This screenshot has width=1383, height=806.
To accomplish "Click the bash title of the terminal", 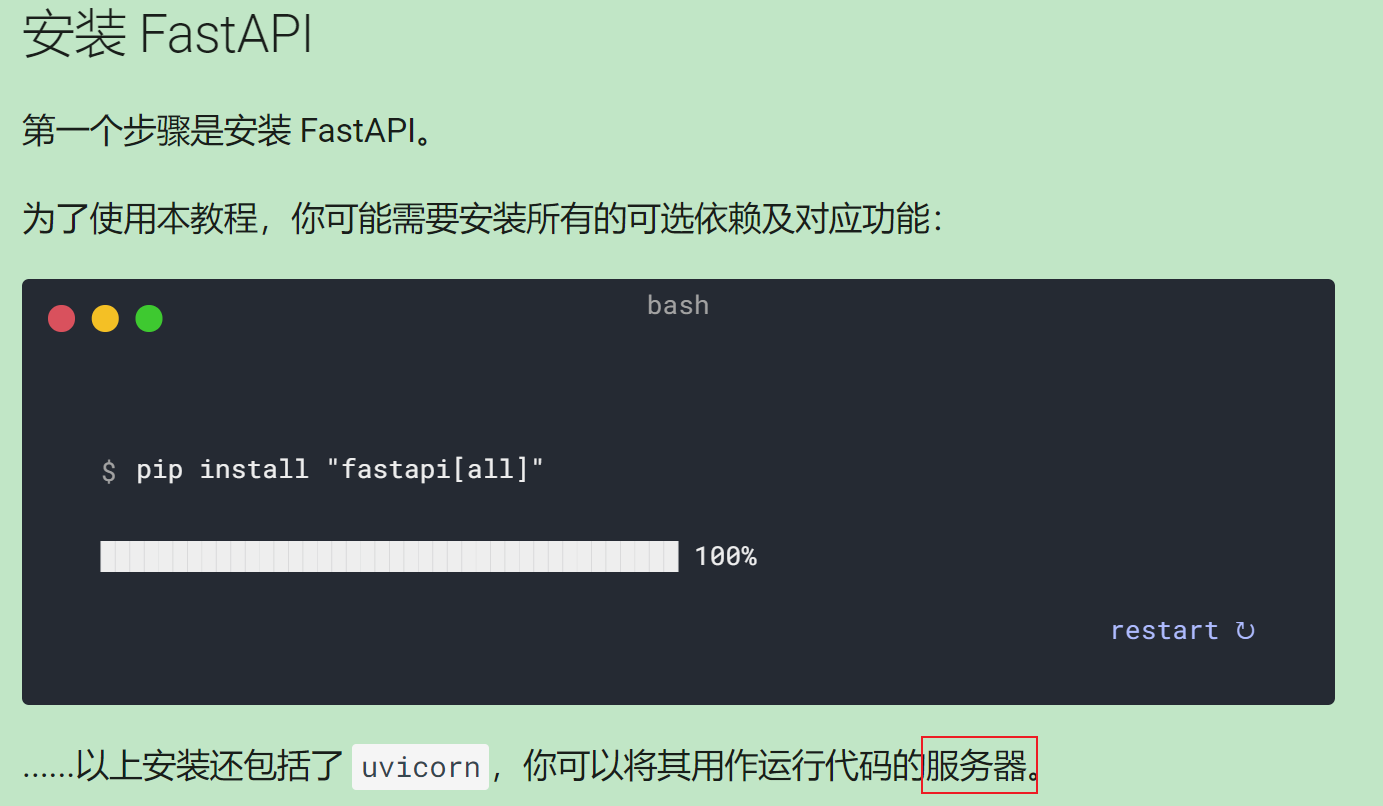I will pos(678,305).
